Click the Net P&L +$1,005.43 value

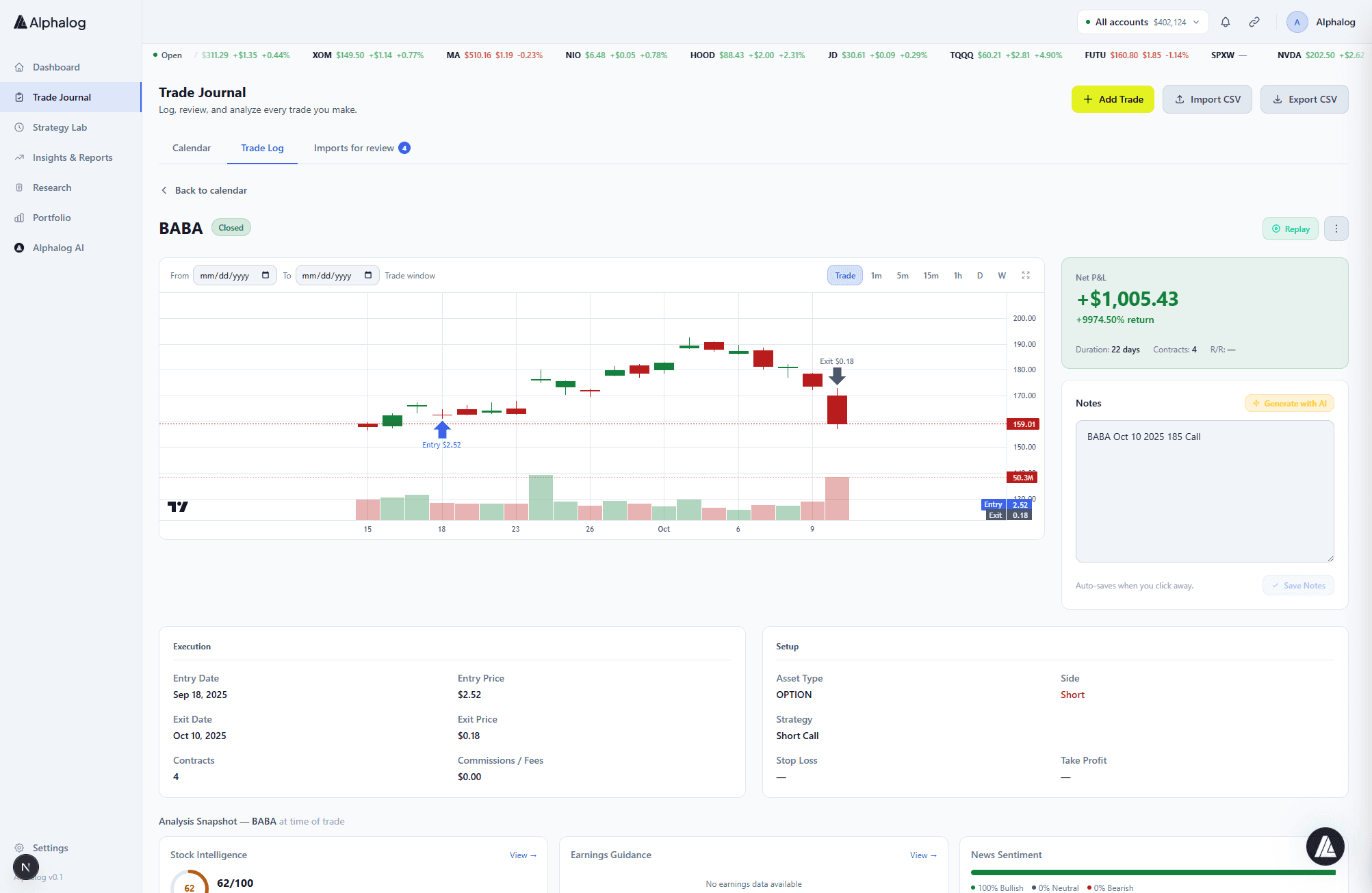pos(1127,299)
